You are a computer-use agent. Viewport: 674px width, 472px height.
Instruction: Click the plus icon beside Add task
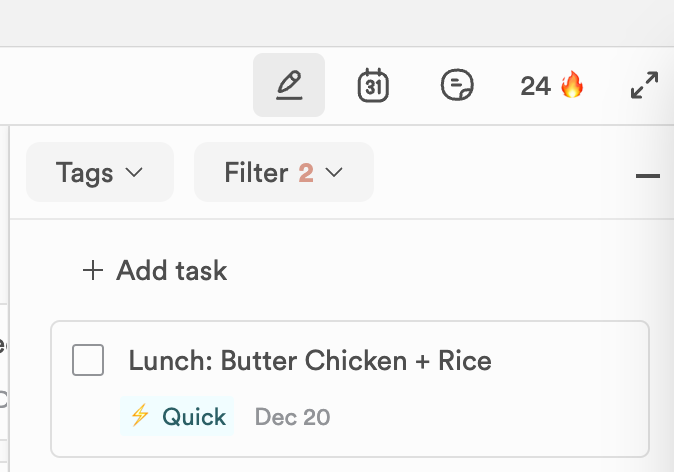[93, 270]
